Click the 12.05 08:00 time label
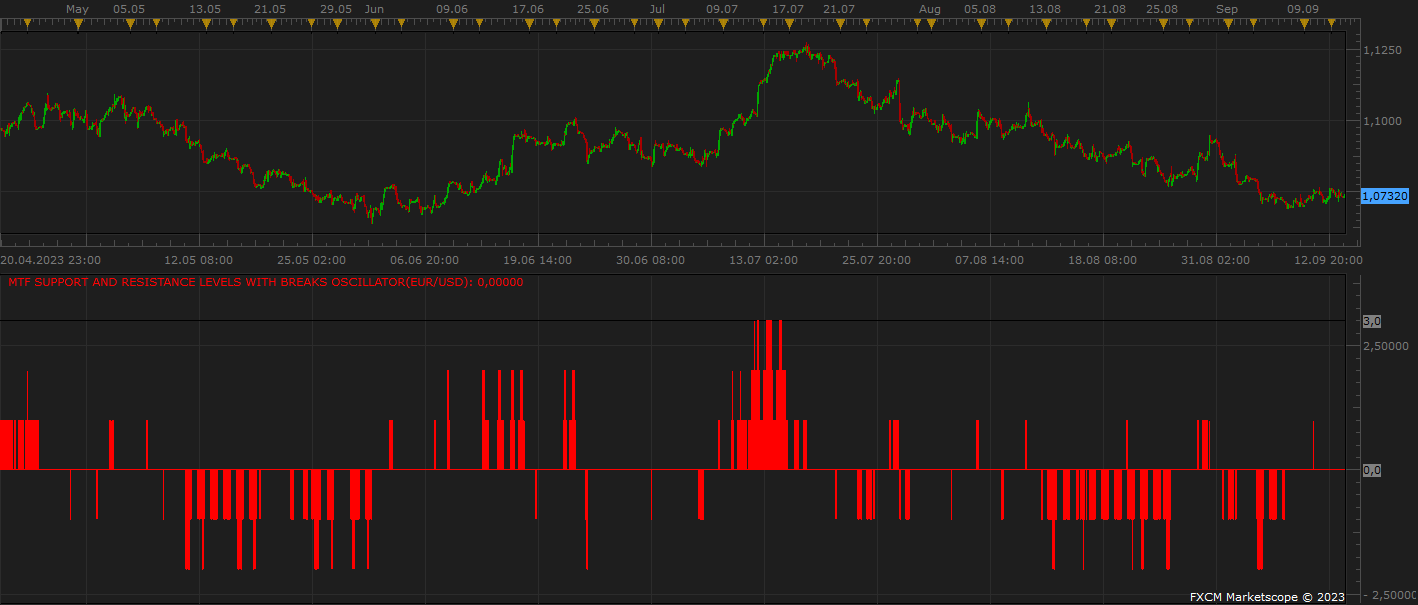The height and width of the screenshot is (605, 1418). coord(199,260)
